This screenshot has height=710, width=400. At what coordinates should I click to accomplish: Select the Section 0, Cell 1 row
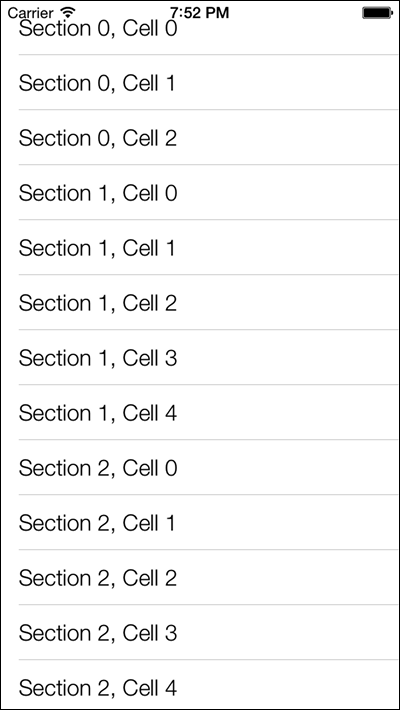tap(200, 82)
